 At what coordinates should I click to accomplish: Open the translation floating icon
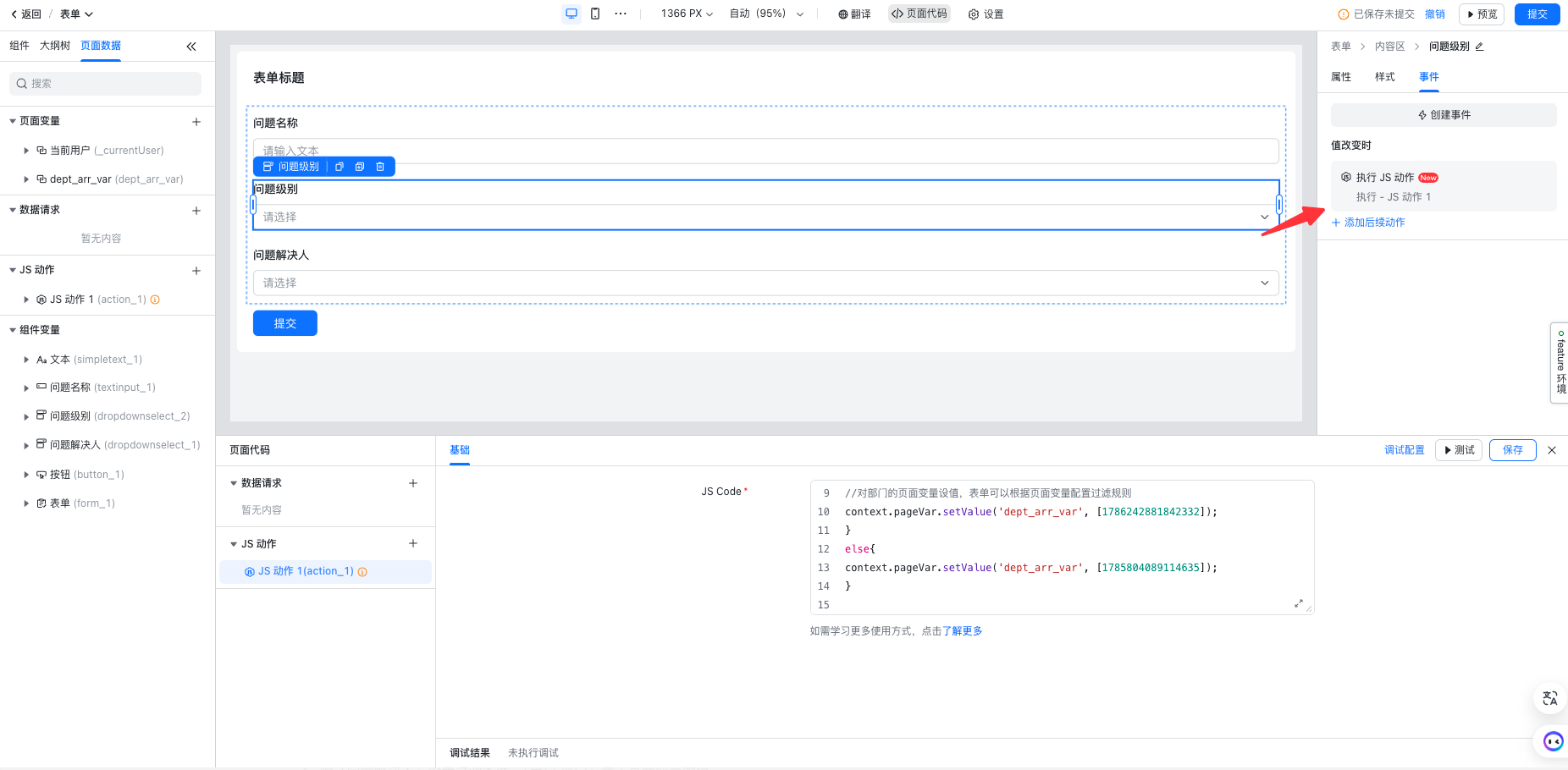click(x=1549, y=698)
